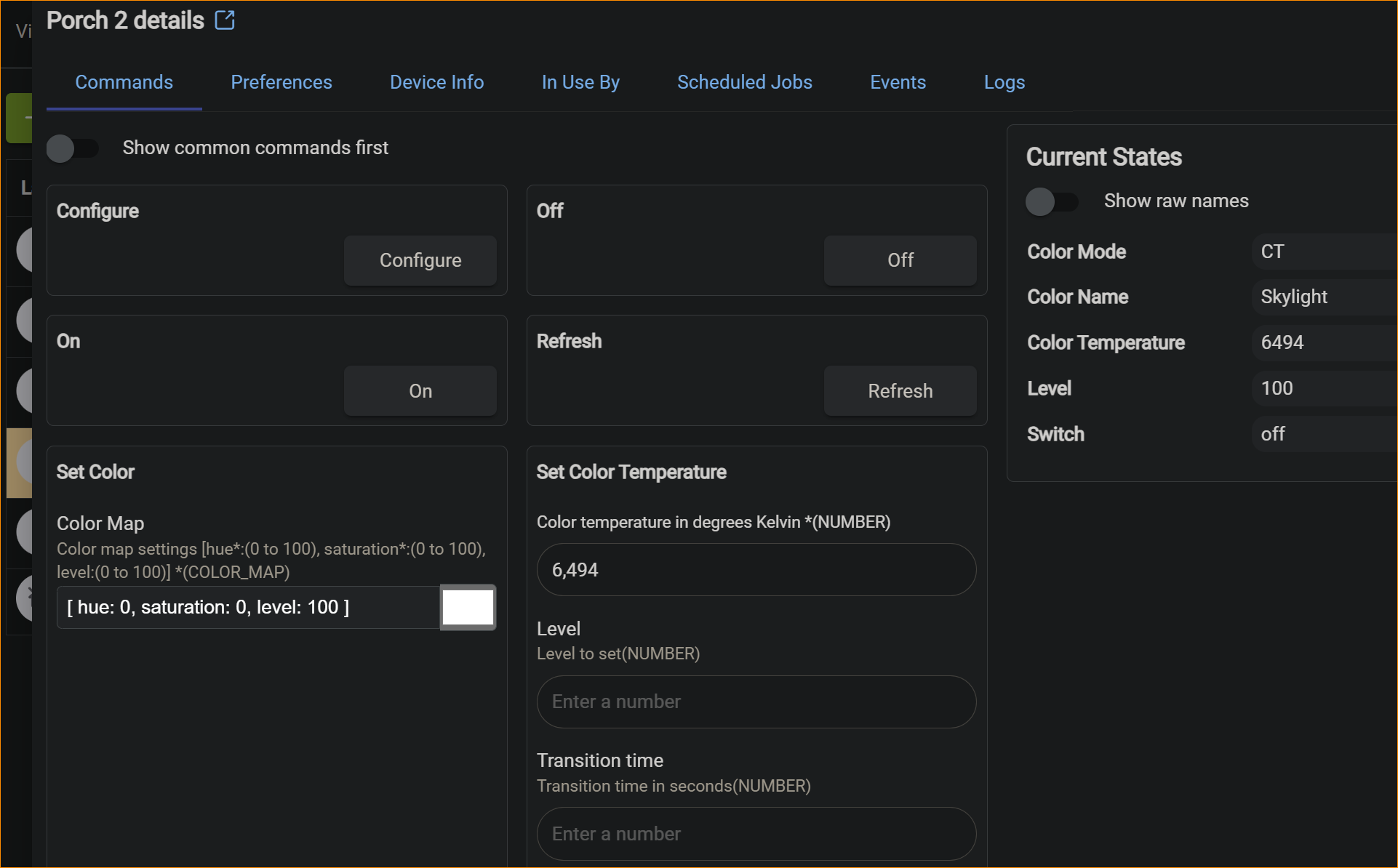Image resolution: width=1398 pixels, height=868 pixels.
Task: Turn the light On with button
Action: coord(420,391)
